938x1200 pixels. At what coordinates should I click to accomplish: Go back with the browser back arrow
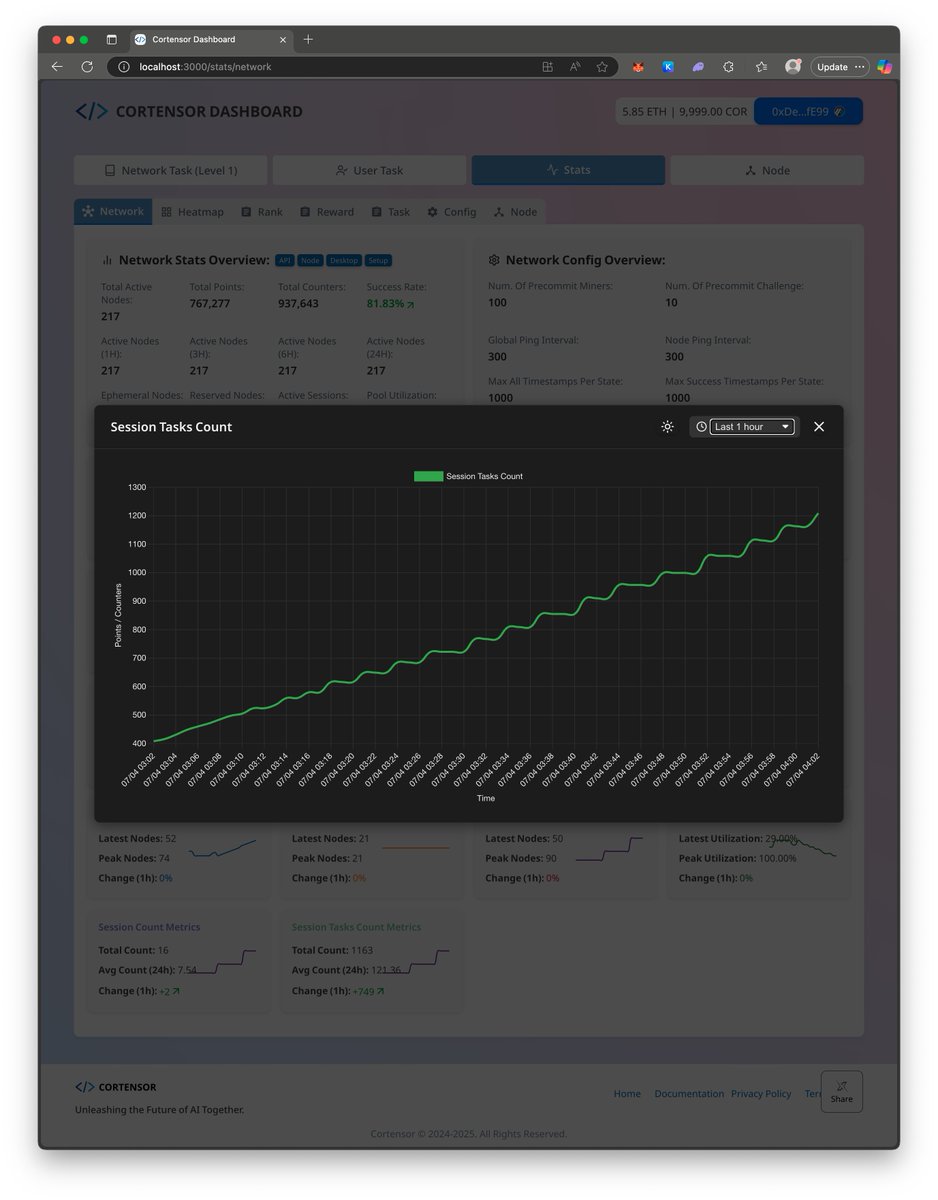tap(57, 67)
